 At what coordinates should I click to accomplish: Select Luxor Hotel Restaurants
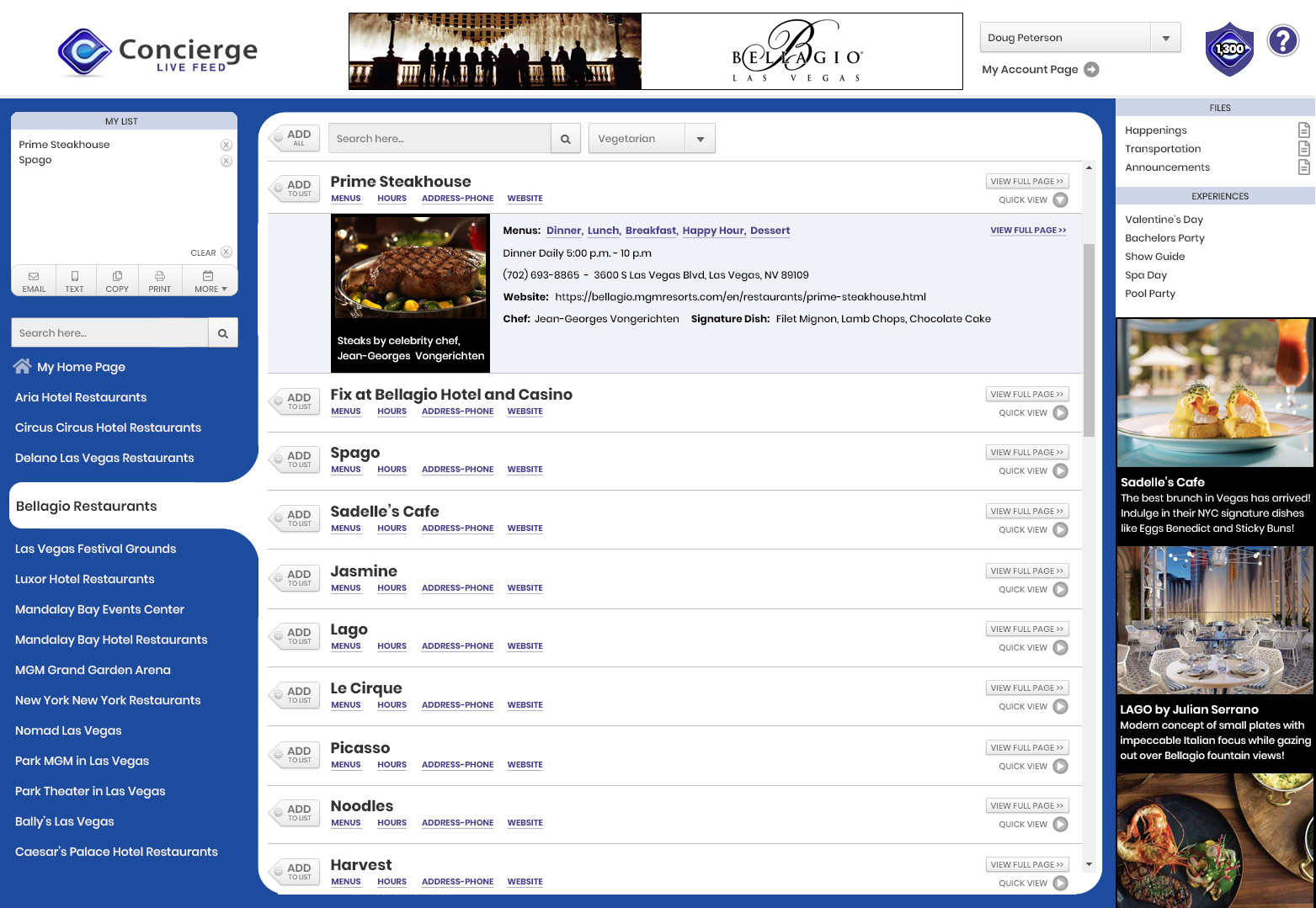click(85, 579)
